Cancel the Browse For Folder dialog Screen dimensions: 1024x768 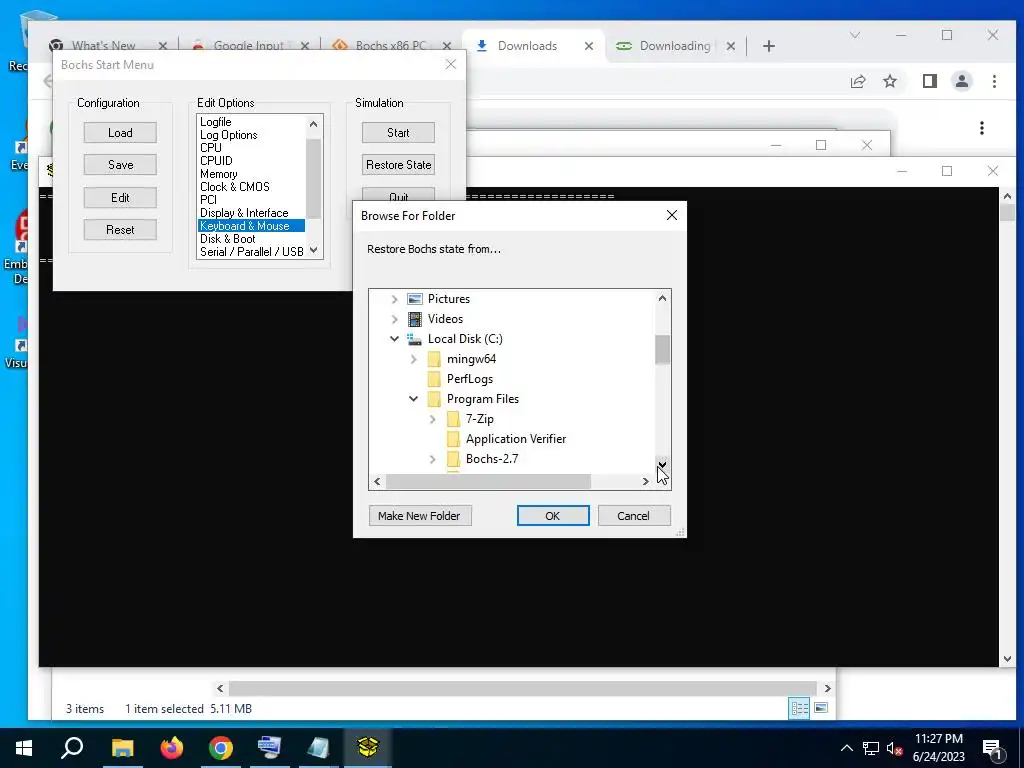(633, 516)
